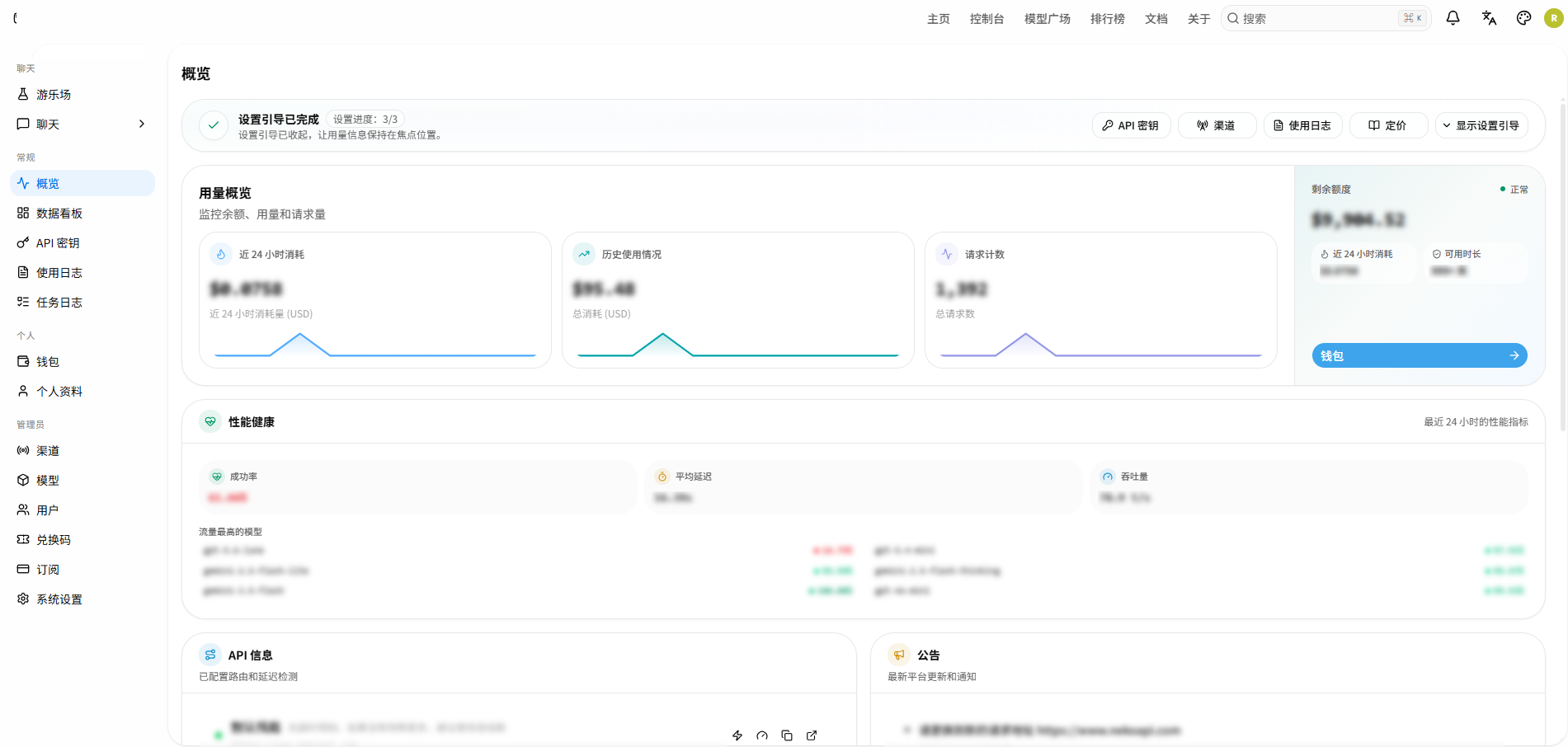Open 排行榜 in top navigation

tap(1108, 19)
